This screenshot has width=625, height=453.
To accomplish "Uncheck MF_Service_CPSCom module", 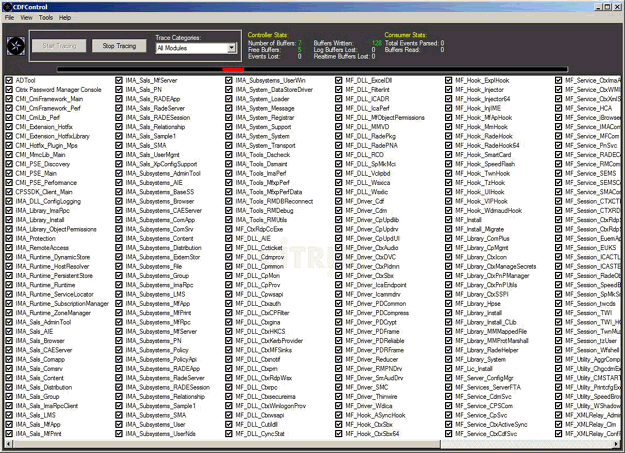I will 449,406.
